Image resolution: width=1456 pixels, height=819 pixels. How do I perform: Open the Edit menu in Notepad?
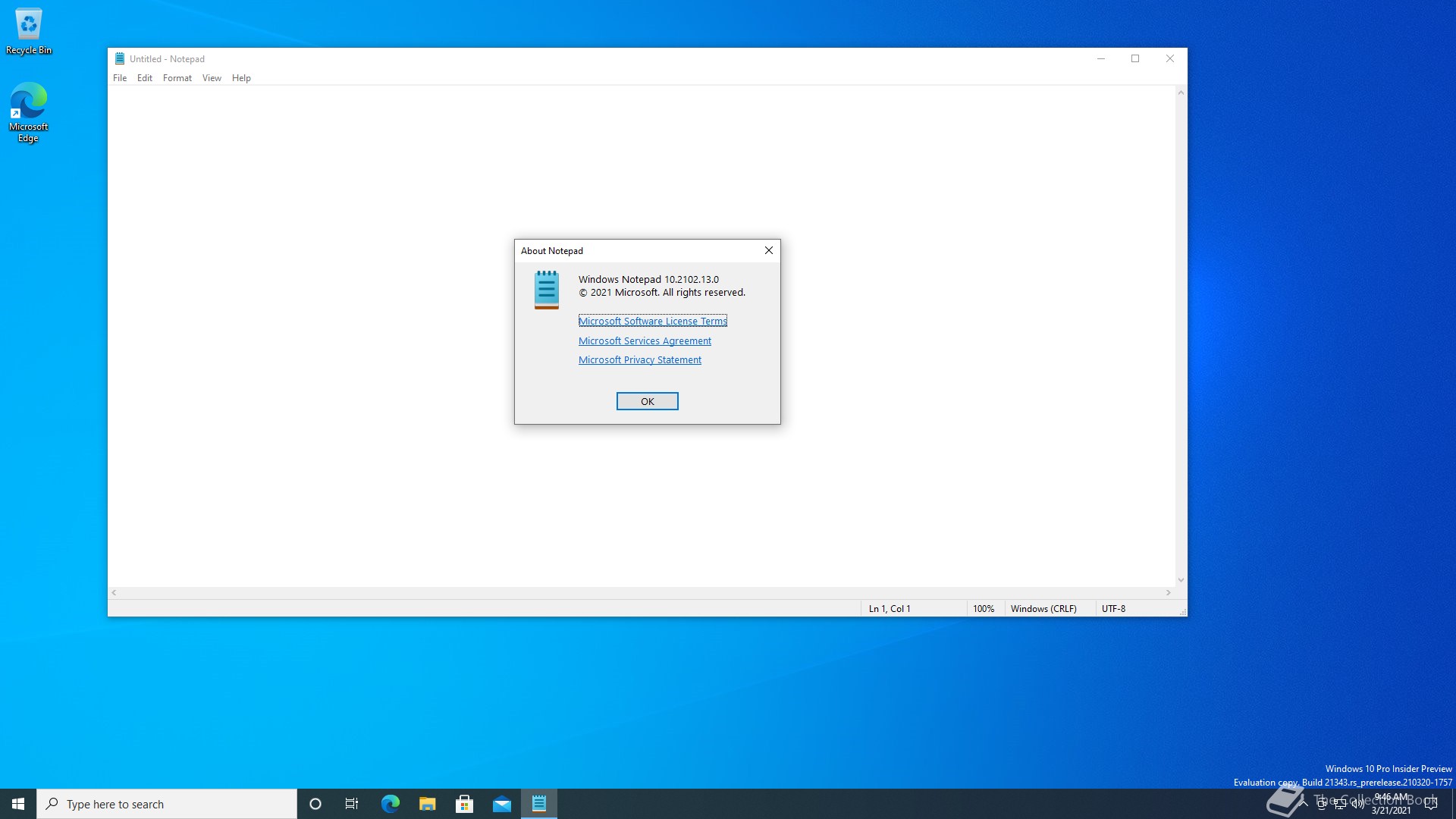[x=145, y=78]
